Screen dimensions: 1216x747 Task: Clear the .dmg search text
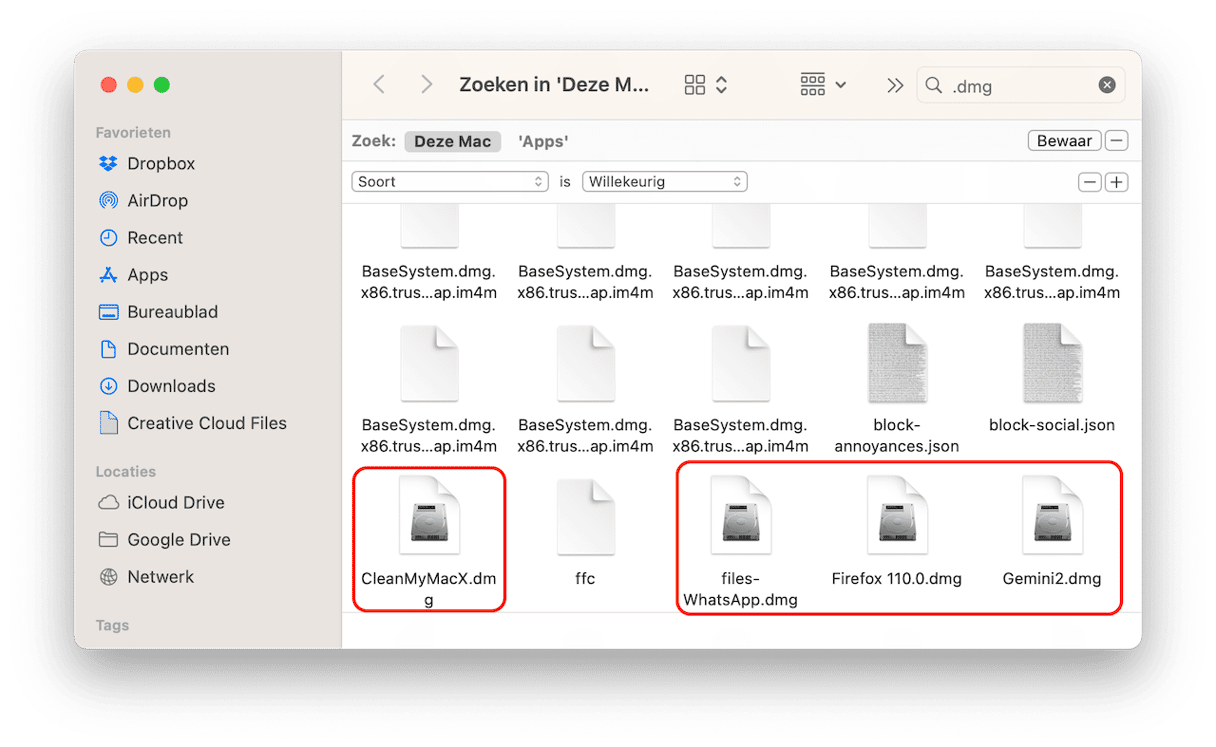pos(1107,85)
